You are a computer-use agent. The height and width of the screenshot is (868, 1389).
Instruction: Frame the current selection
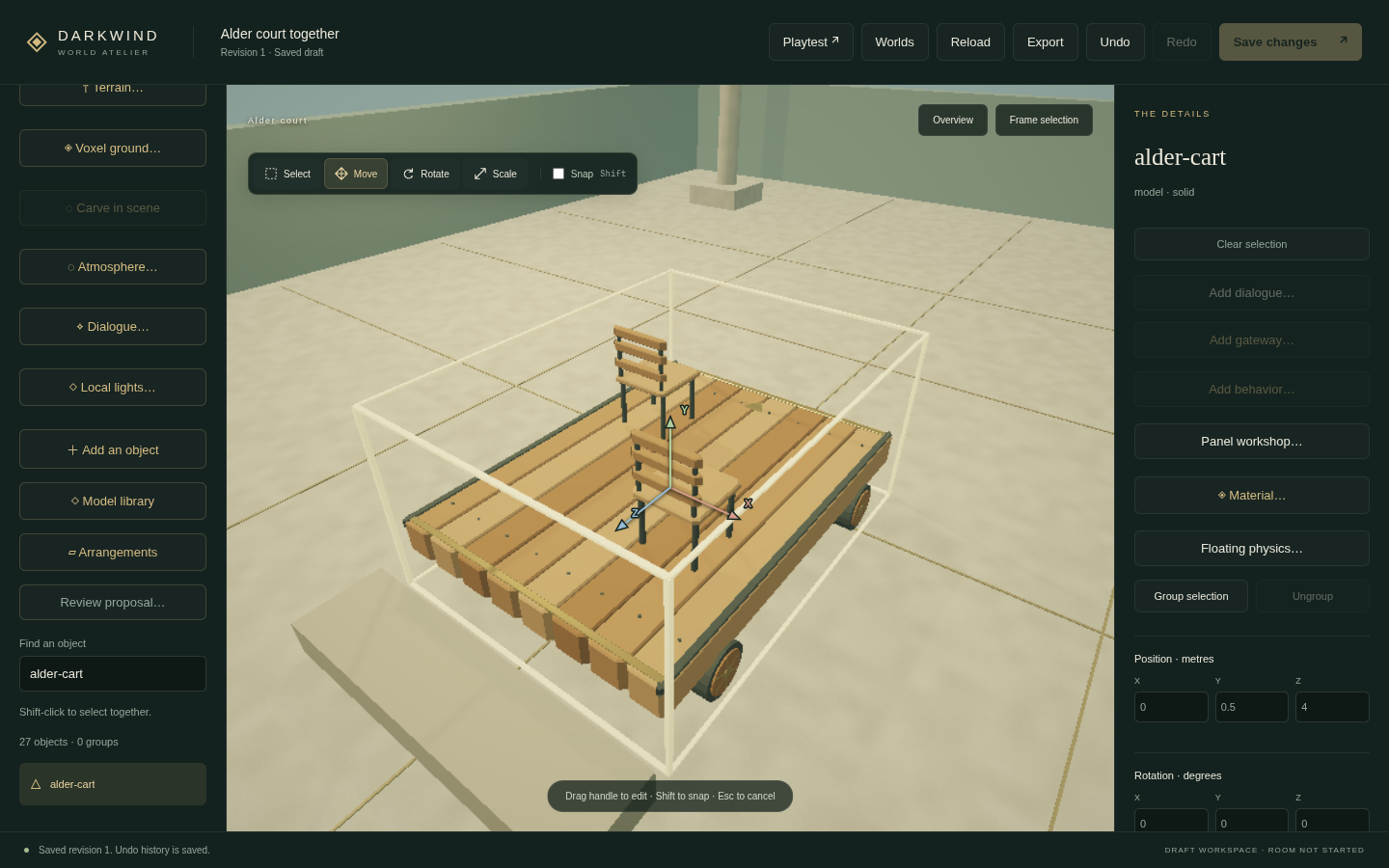(1044, 121)
